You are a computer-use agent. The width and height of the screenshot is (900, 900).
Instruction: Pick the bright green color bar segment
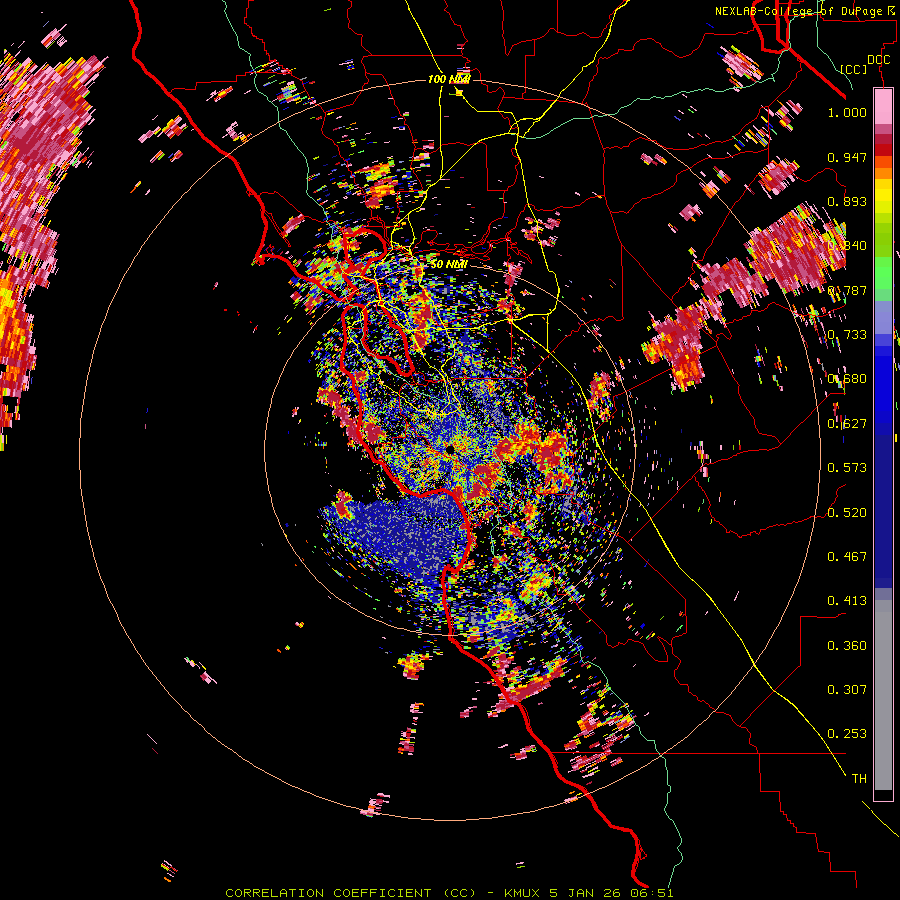pyautogui.click(x=883, y=273)
